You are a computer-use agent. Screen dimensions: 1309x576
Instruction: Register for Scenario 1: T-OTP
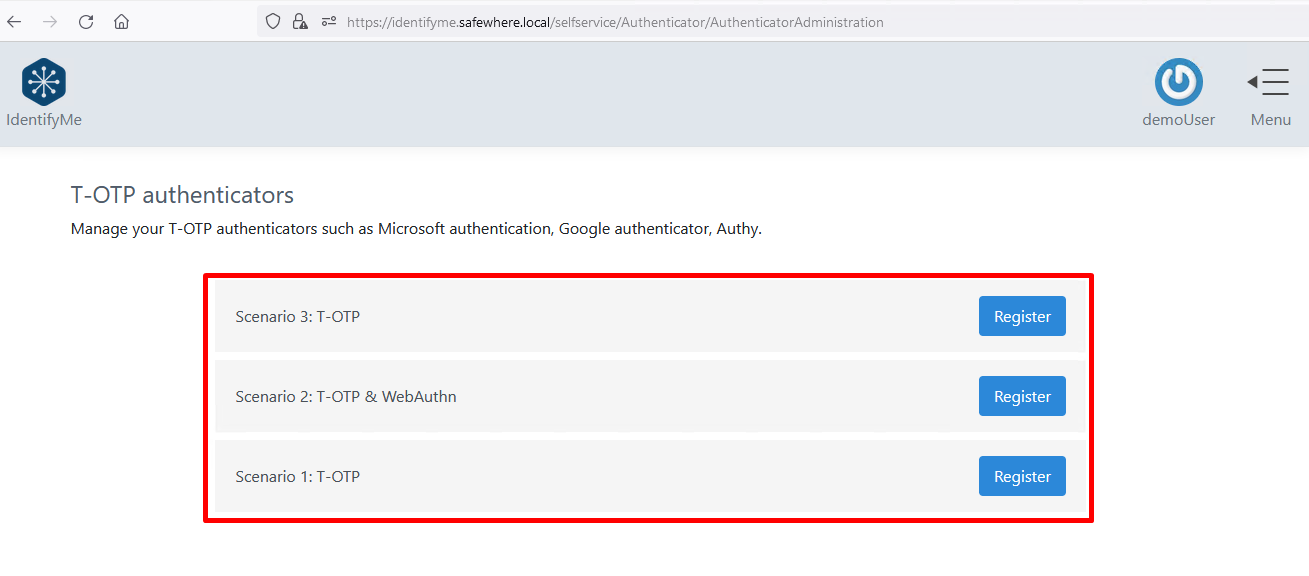click(1022, 476)
